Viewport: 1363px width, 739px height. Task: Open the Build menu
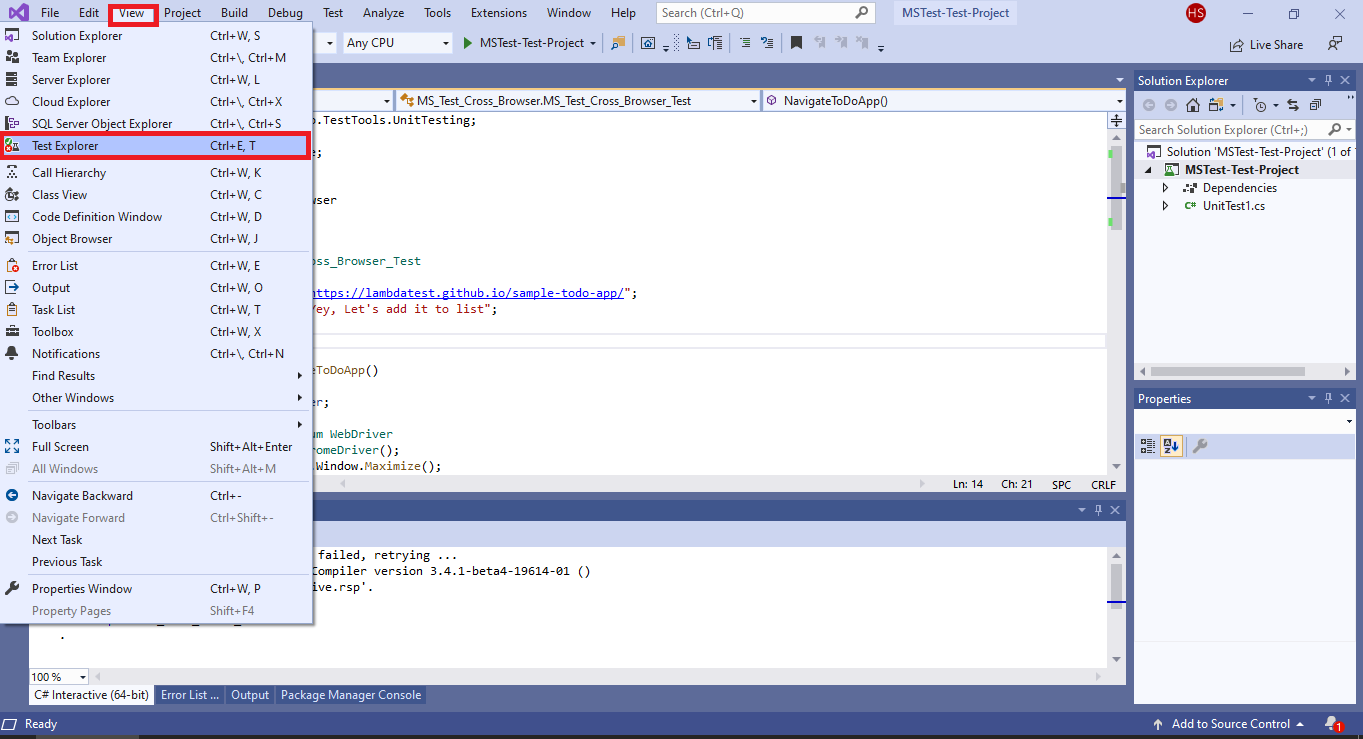pos(234,13)
